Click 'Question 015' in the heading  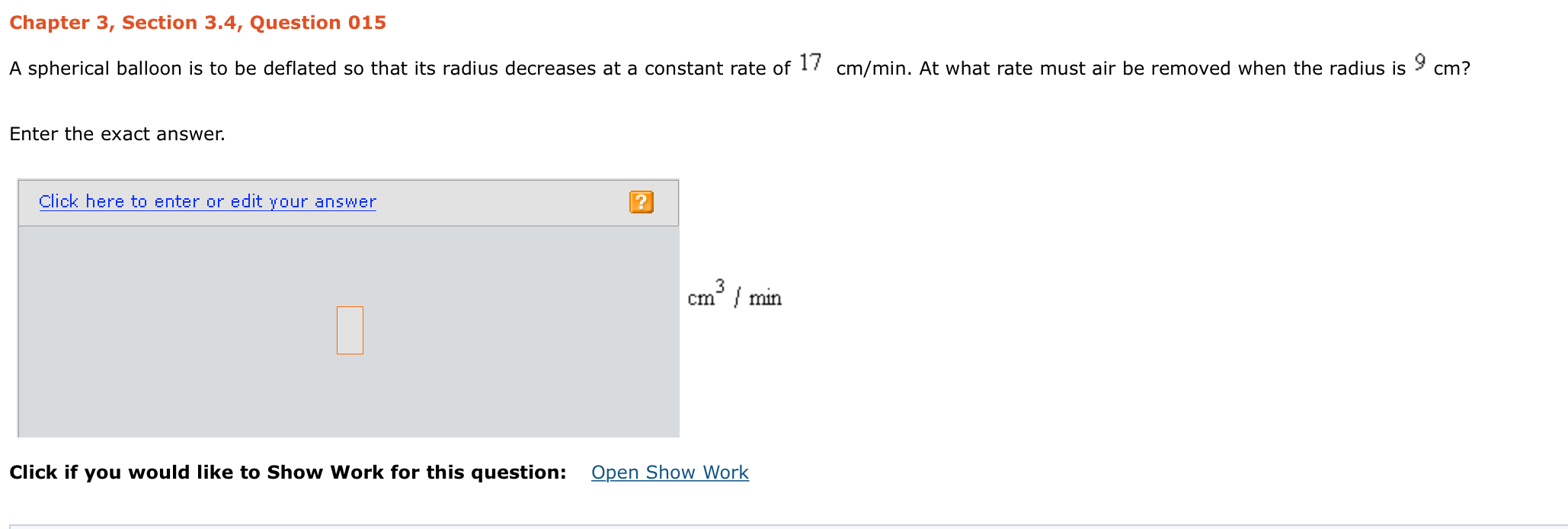[x=318, y=23]
